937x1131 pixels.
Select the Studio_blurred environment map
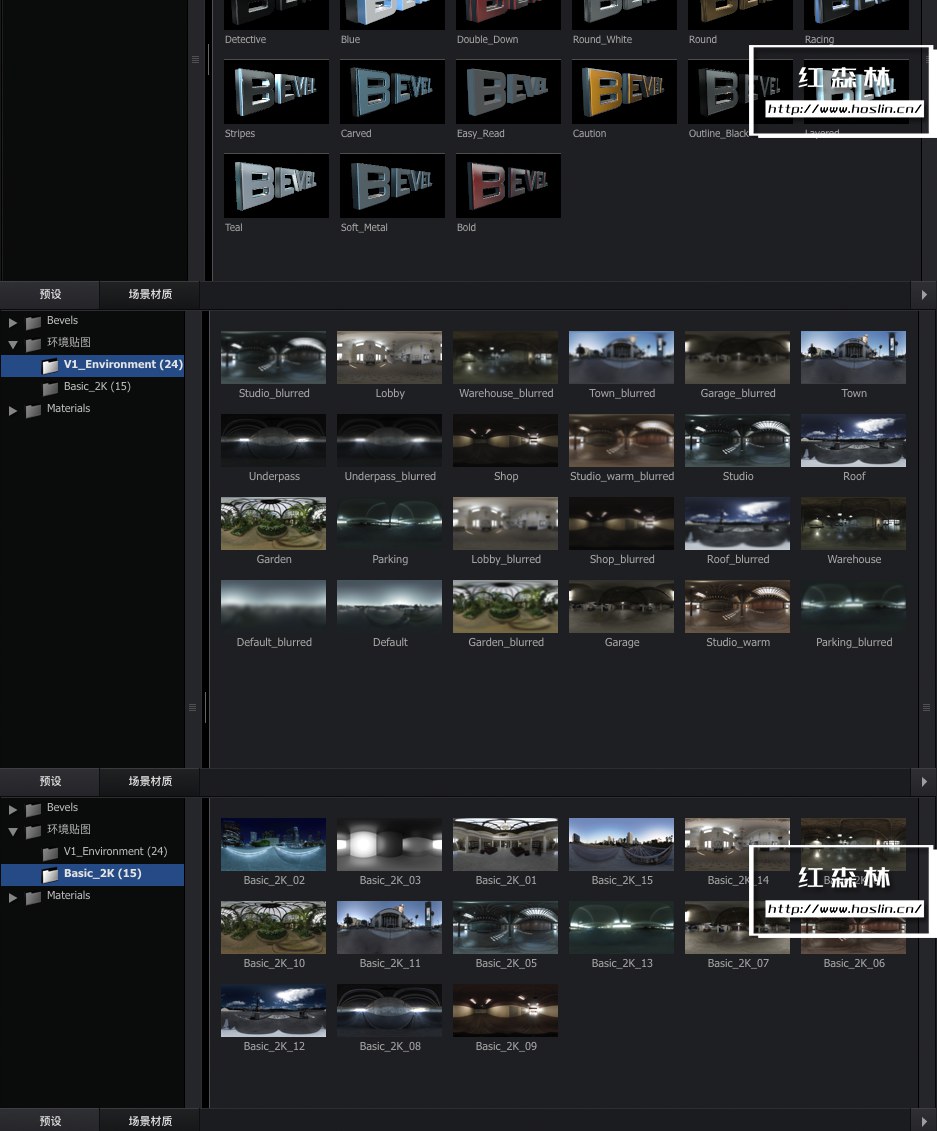[273, 358]
